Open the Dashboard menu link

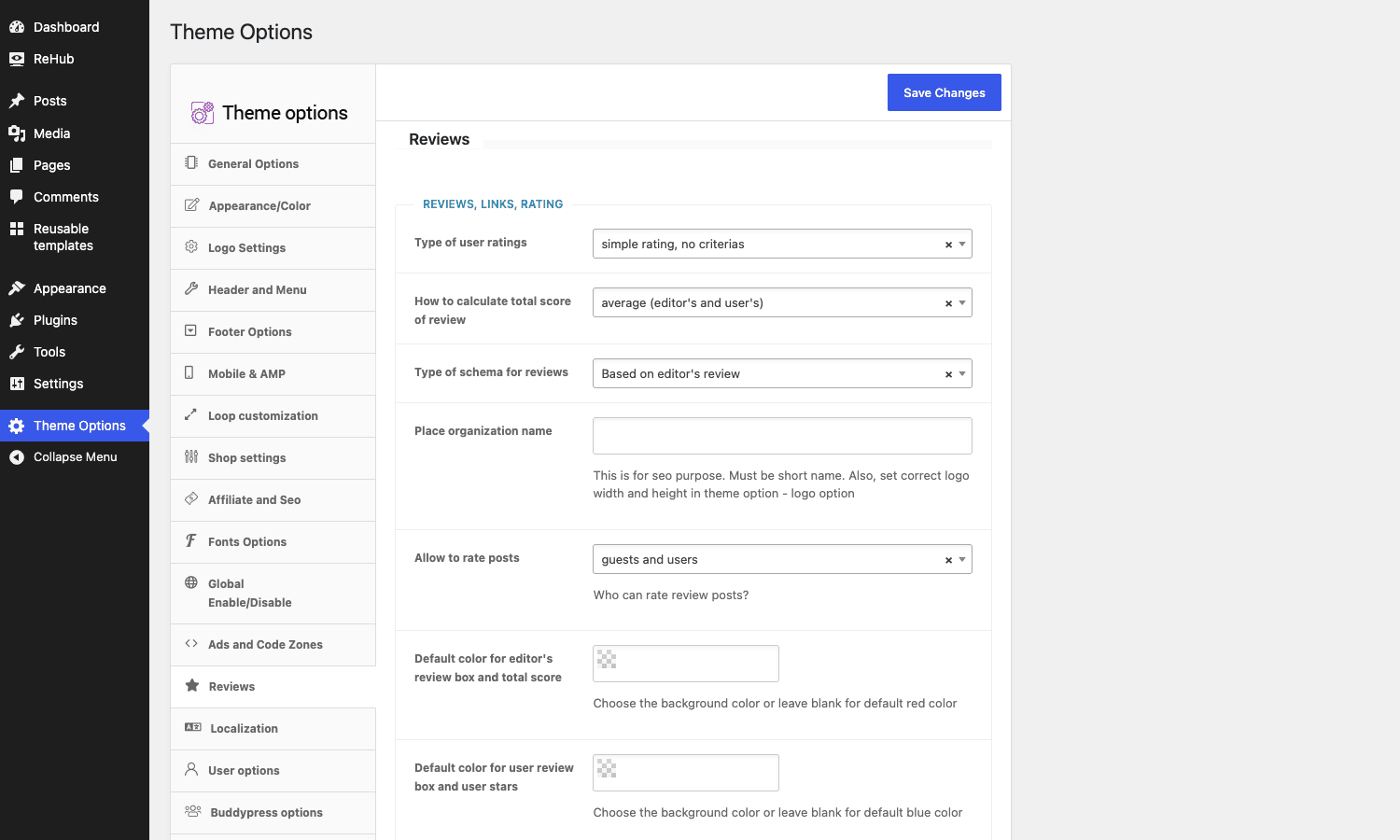pyautogui.click(x=75, y=27)
